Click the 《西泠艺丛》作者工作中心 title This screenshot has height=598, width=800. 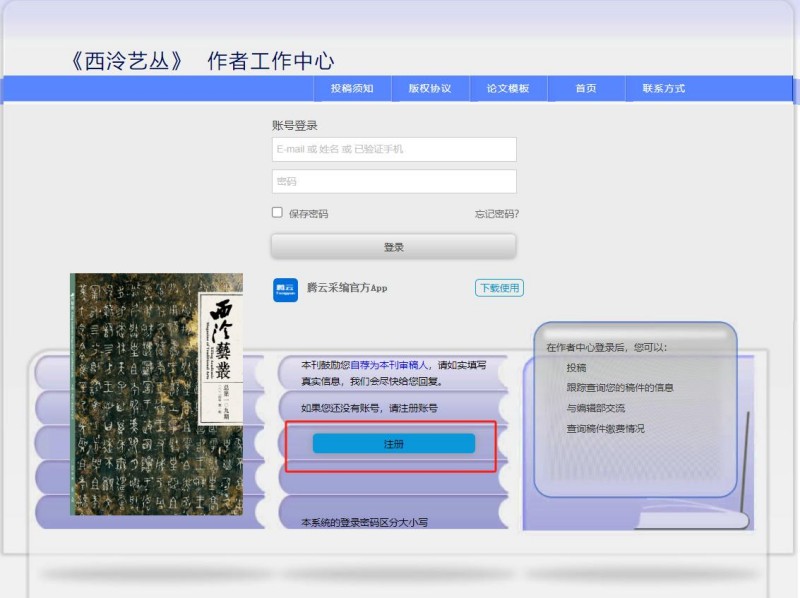pos(202,61)
